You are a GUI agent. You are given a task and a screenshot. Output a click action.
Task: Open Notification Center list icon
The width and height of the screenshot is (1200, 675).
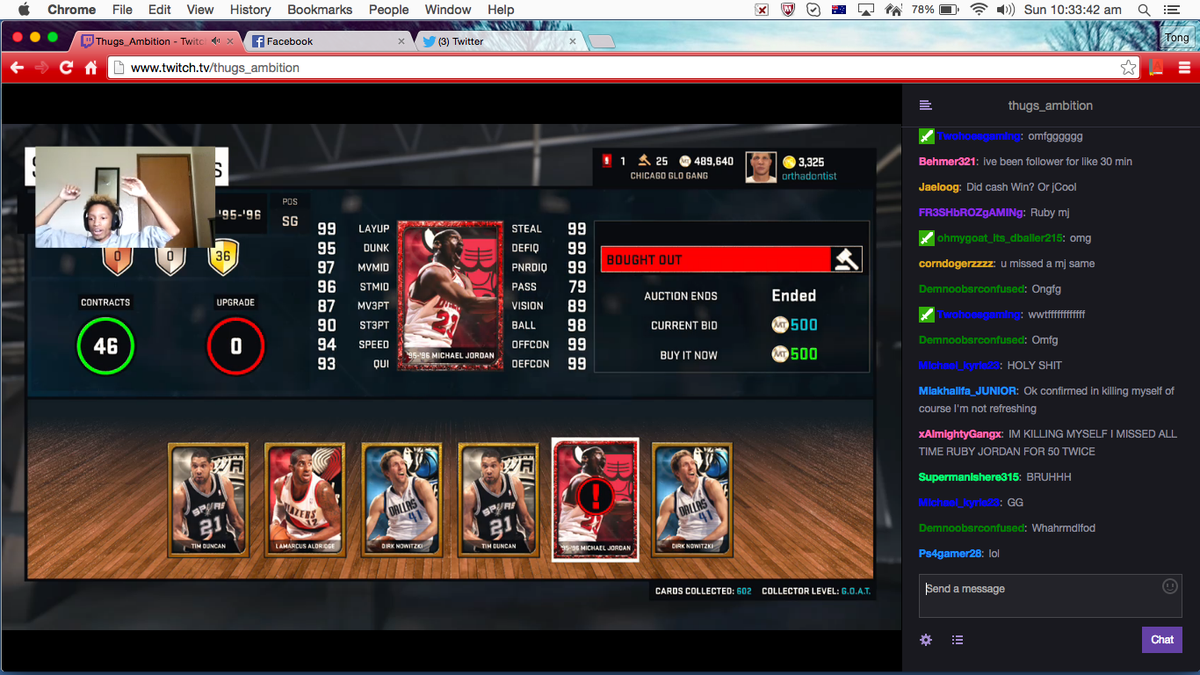[x=1171, y=10]
